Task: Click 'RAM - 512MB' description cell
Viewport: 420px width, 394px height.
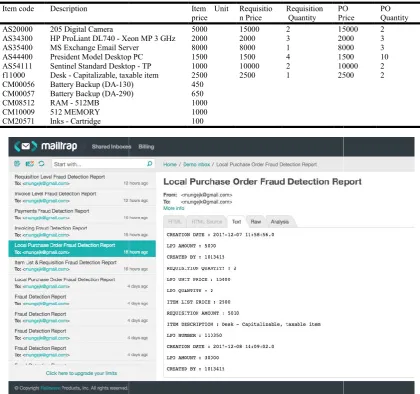Action: click(x=75, y=103)
